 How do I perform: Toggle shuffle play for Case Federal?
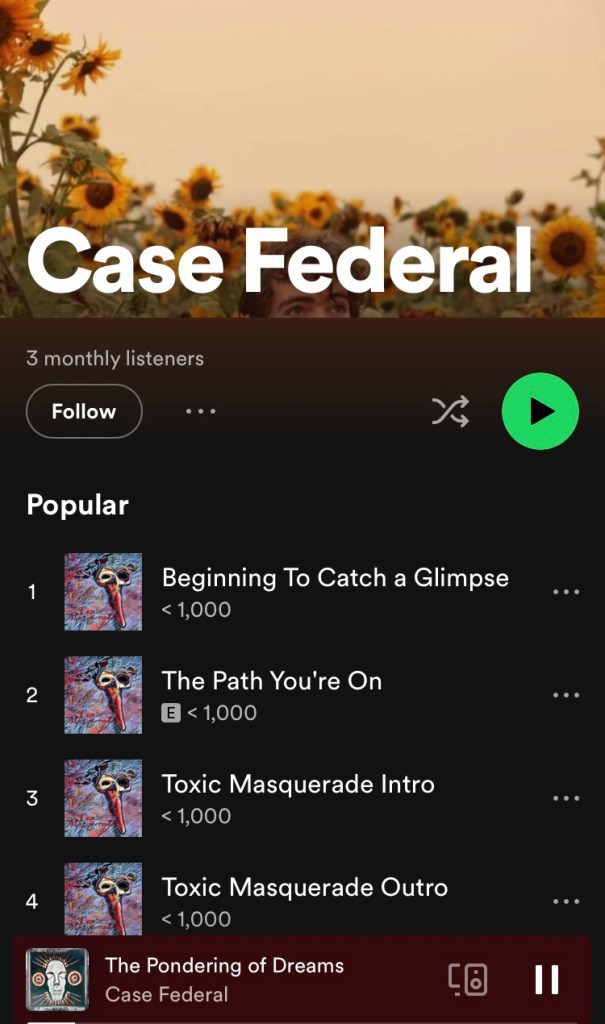(x=450, y=411)
